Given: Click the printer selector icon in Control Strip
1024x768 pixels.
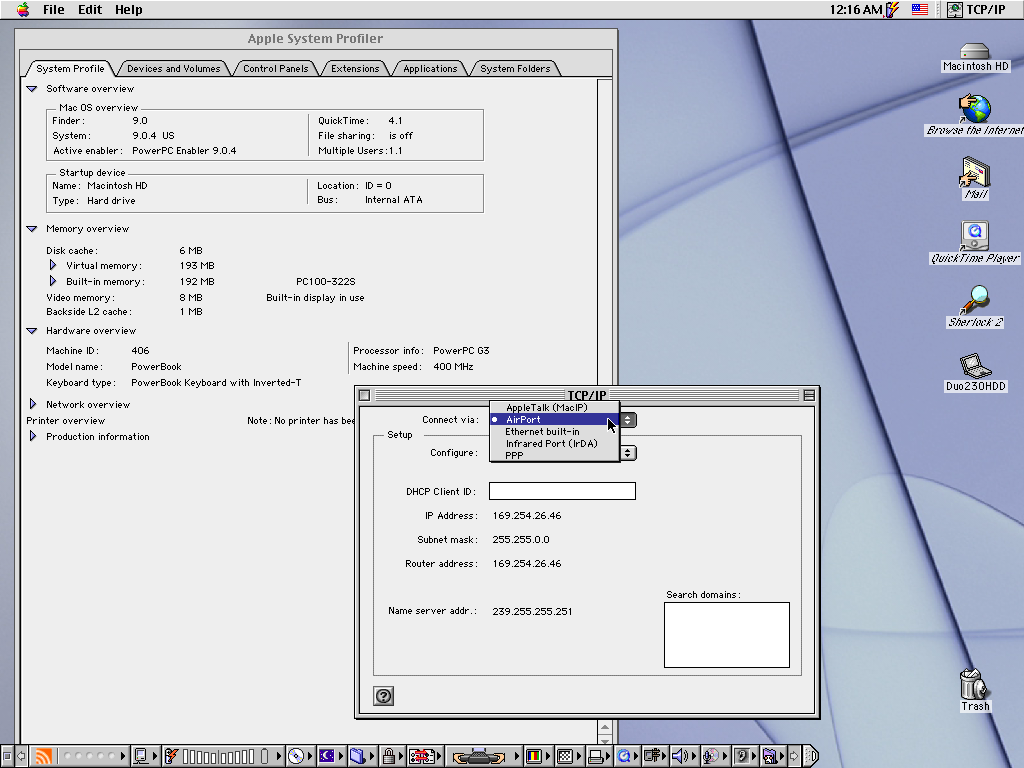Looking at the screenshot, I should pyautogui.click(x=595, y=756).
